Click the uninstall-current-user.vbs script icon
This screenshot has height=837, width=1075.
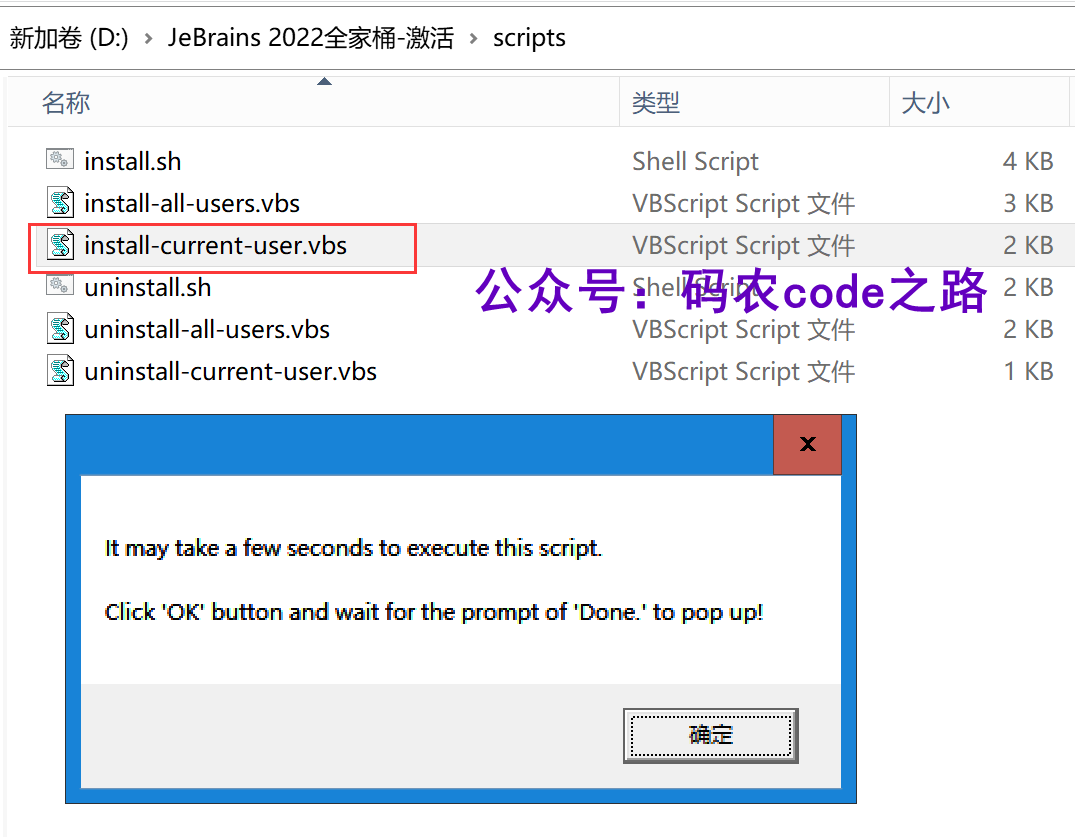pyautogui.click(x=60, y=371)
